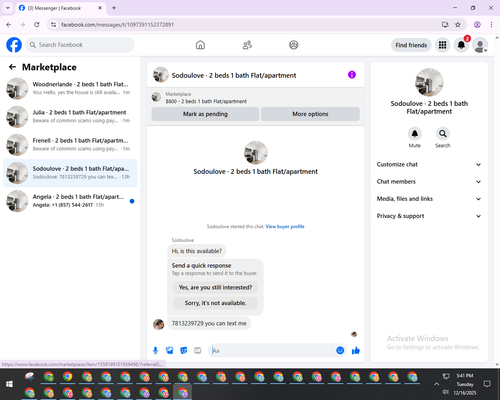Choose a GIF
500x400 pixels.
click(x=198, y=350)
